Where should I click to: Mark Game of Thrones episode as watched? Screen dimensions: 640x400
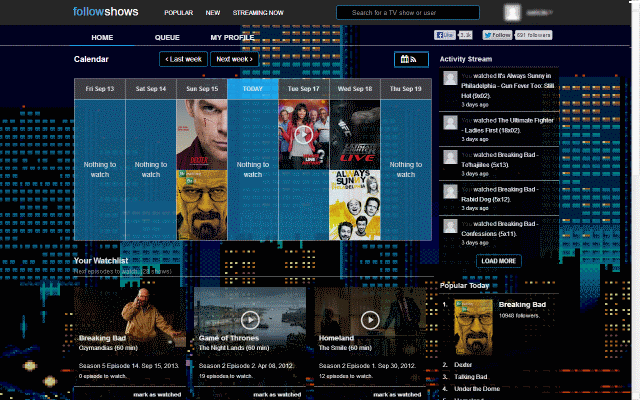[277, 395]
